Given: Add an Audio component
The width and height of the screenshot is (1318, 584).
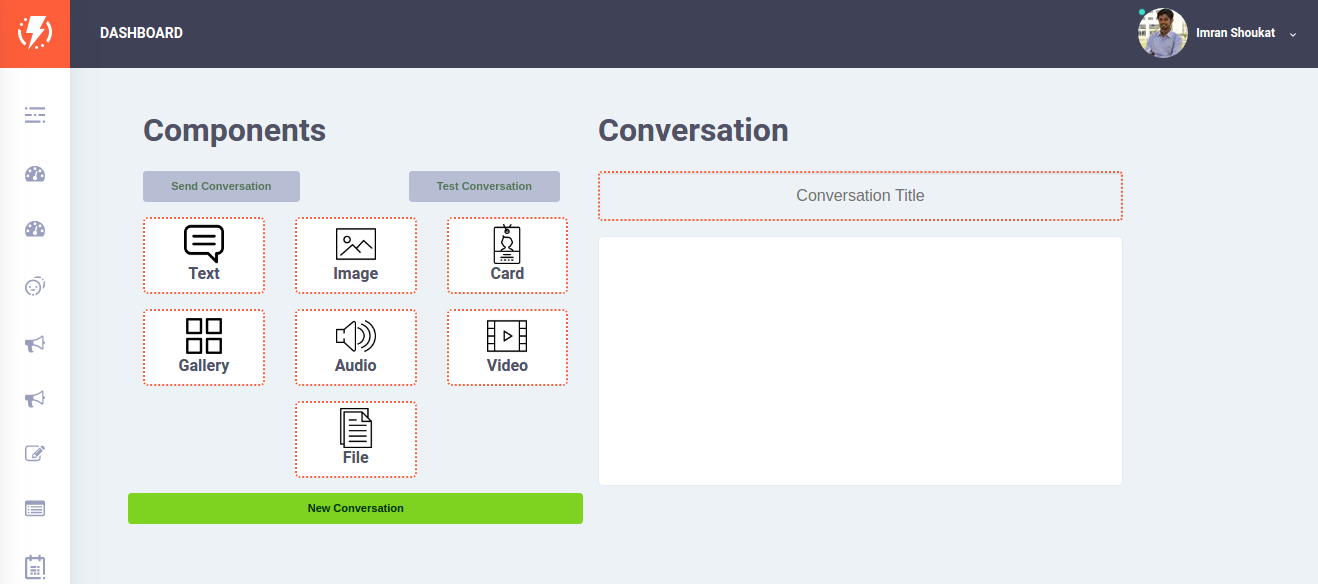Looking at the screenshot, I should (356, 347).
